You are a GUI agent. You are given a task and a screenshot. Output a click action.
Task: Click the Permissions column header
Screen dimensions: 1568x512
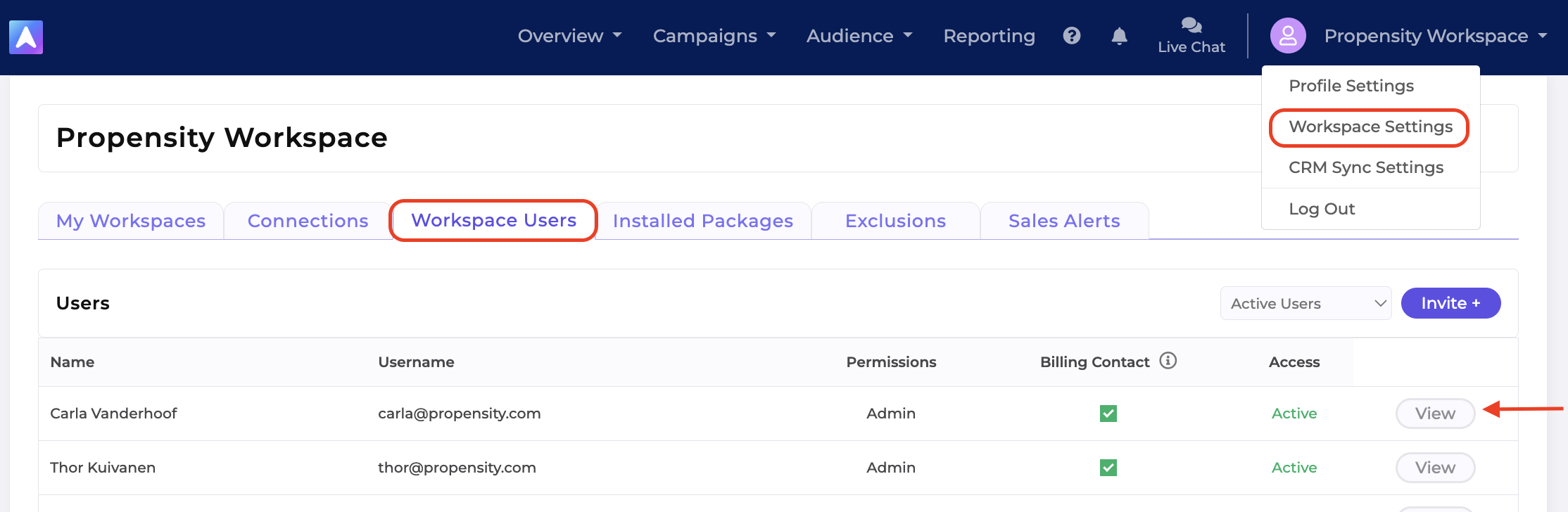(x=891, y=362)
